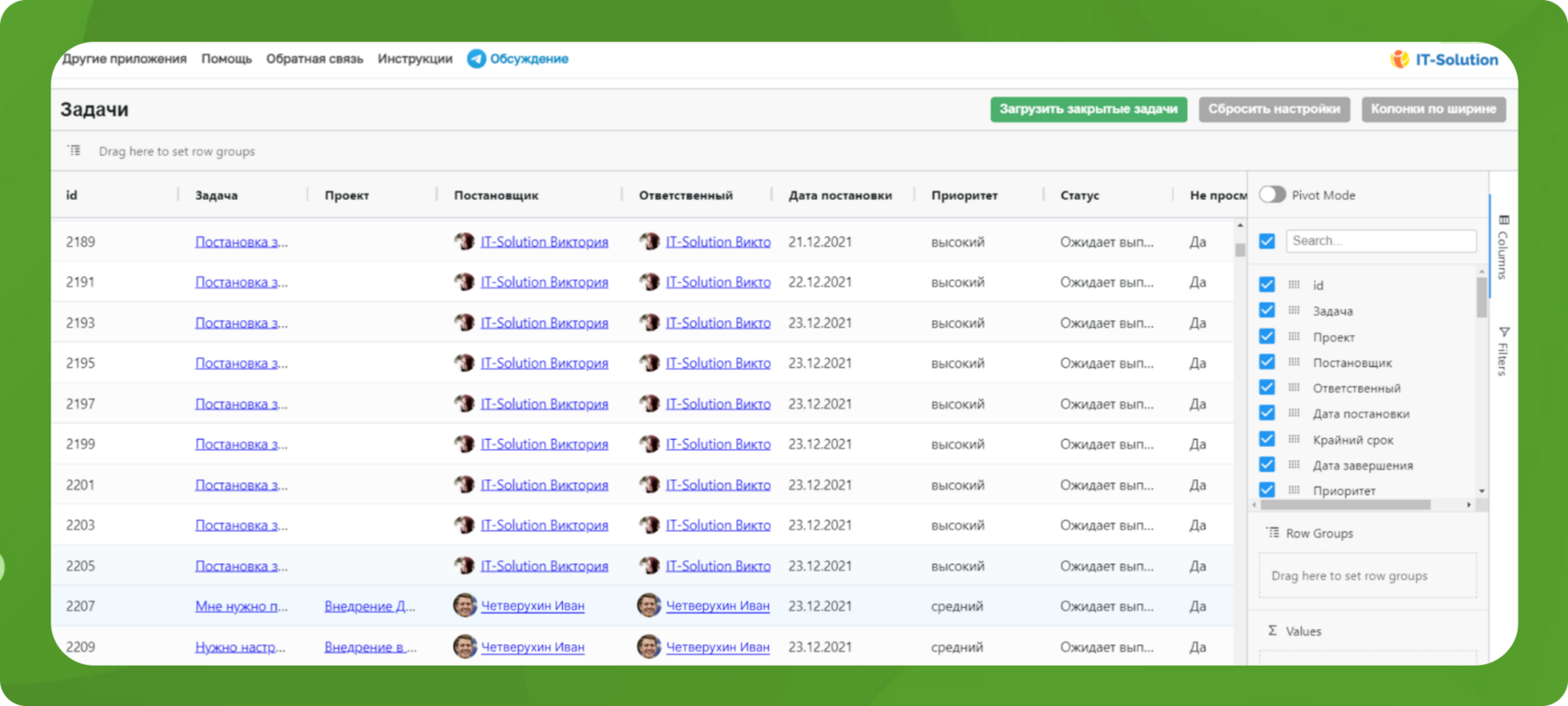1568x706 pixels.
Task: Open the Filters side tab
Action: (x=1503, y=350)
